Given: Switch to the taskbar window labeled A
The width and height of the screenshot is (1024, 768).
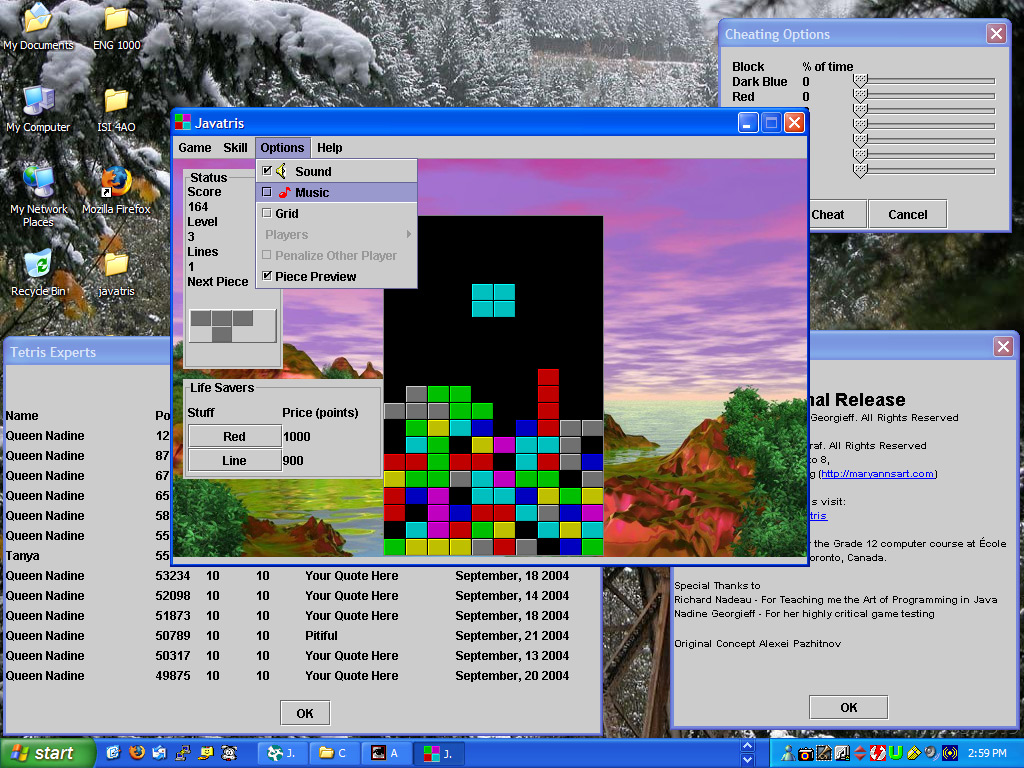Looking at the screenshot, I should click(387, 753).
